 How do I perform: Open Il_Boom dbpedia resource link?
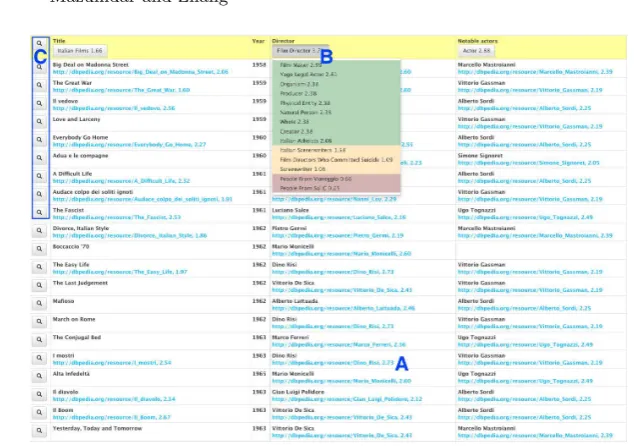[112, 417]
